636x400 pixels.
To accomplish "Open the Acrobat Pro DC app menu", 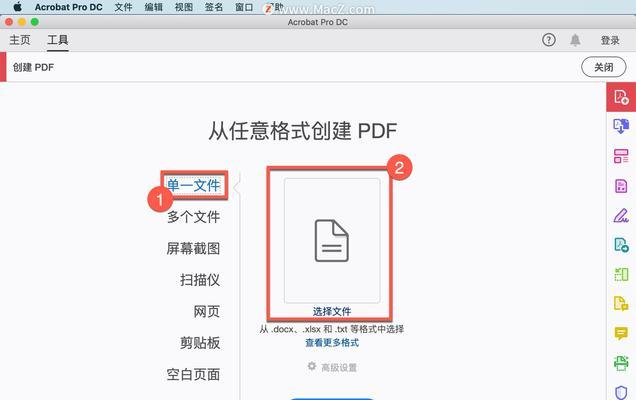I will pos(69,7).
